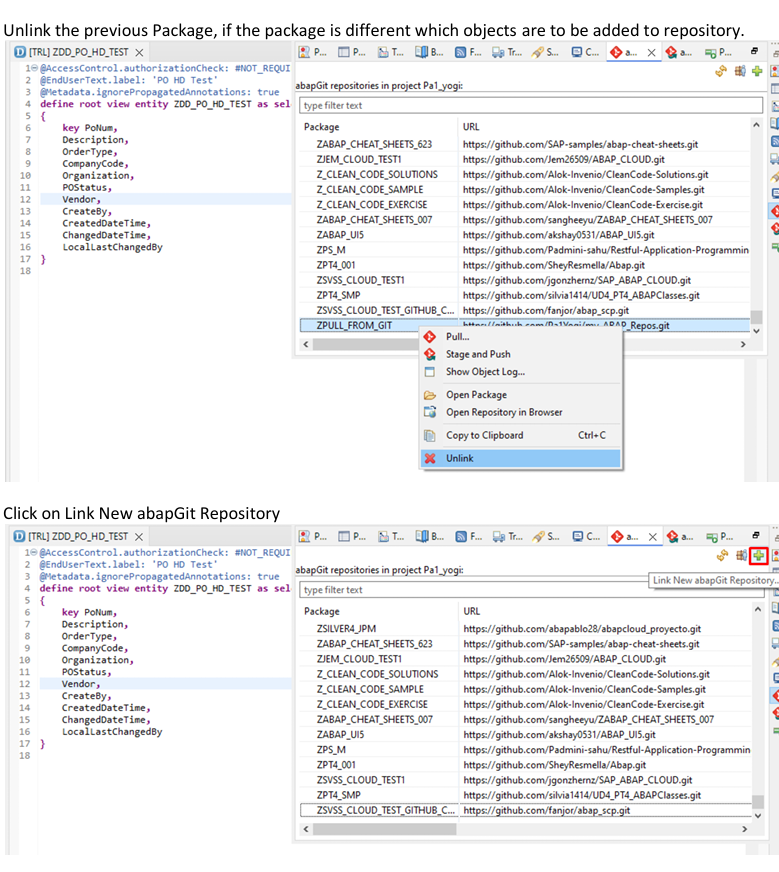The height and width of the screenshot is (872, 779).
Task: Click the abap-cheat-sheets.git URL in lower table
Action: 581,644
